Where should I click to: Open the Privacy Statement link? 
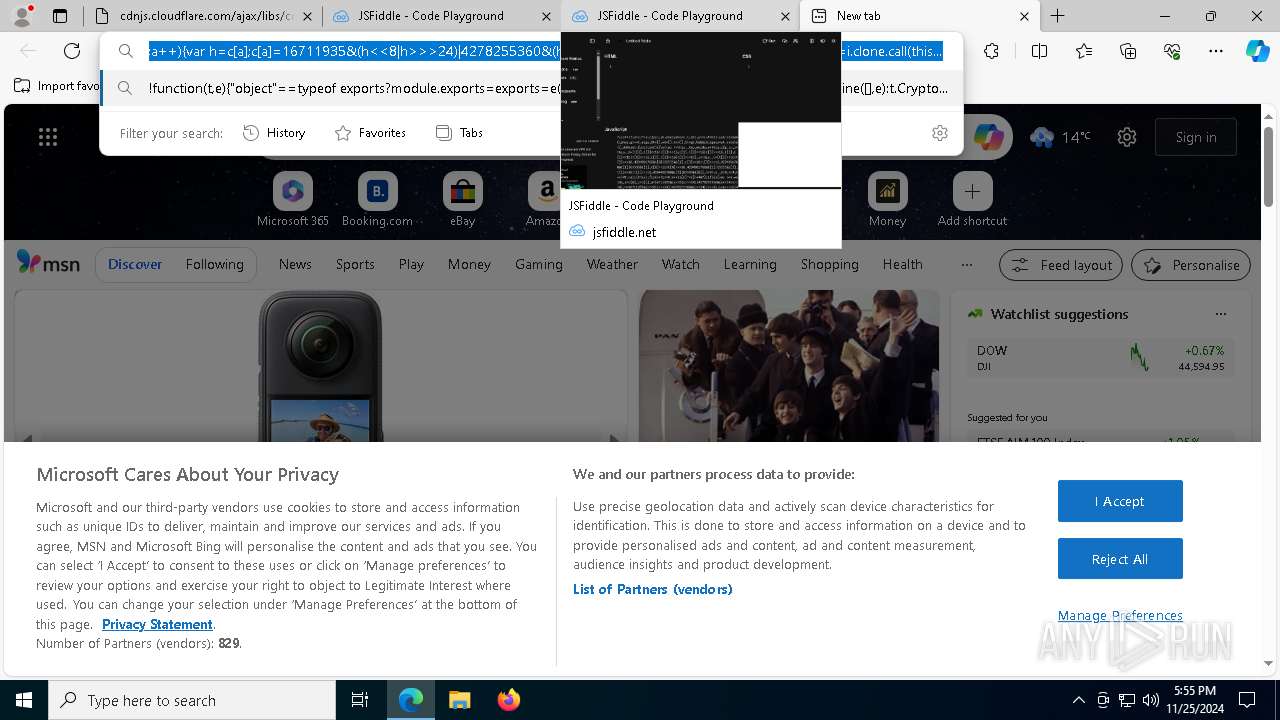157,624
